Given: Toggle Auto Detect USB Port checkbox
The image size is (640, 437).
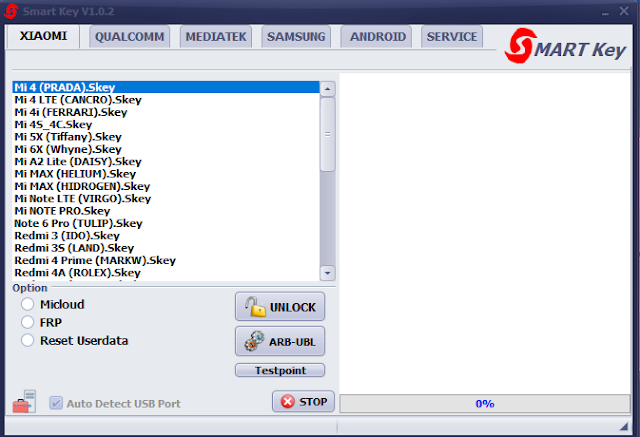Looking at the screenshot, I should click(56, 403).
